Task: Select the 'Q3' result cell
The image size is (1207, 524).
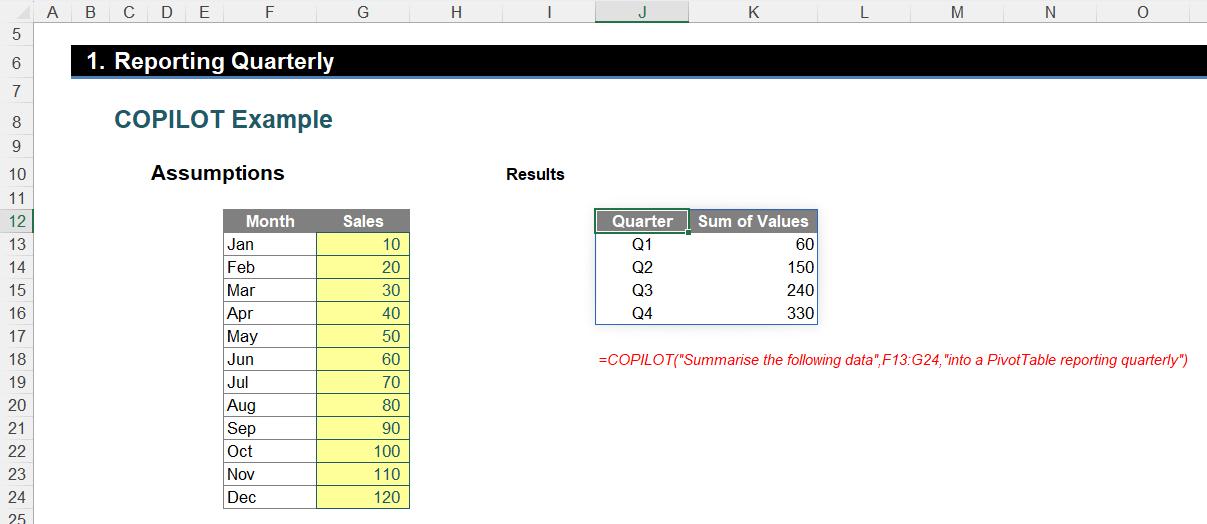Action: pos(642,290)
